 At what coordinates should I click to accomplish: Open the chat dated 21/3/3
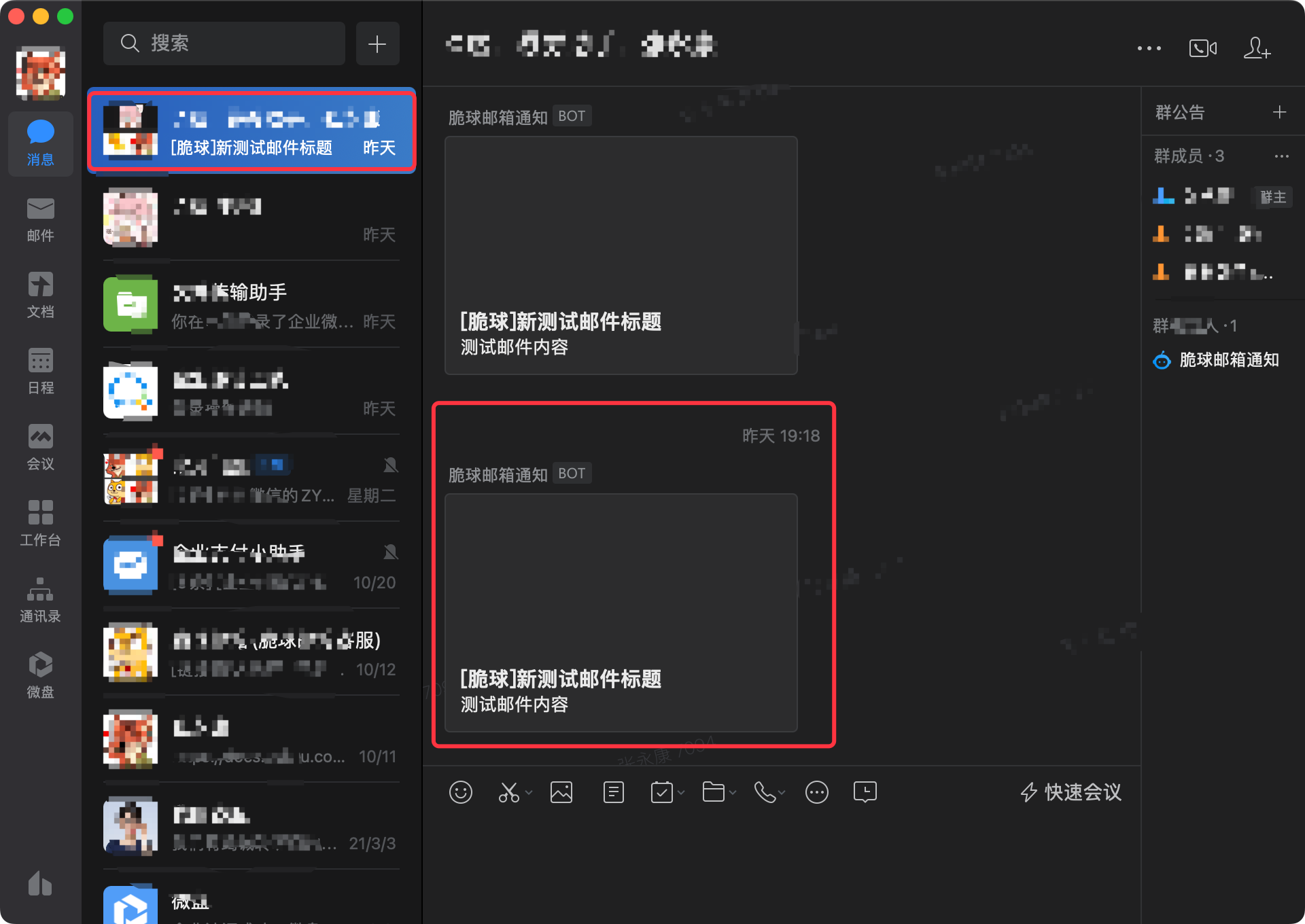(251, 826)
